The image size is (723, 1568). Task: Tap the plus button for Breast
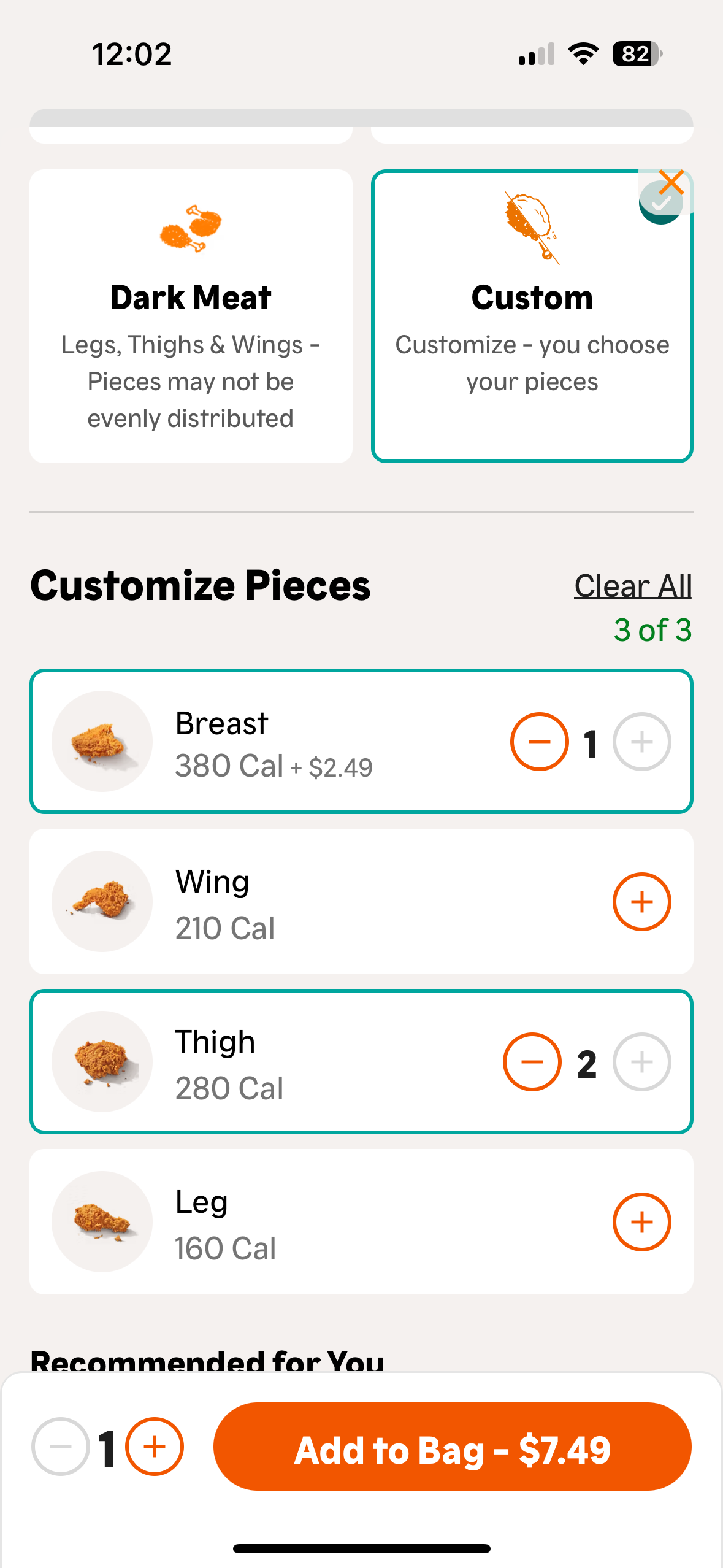pos(641,742)
